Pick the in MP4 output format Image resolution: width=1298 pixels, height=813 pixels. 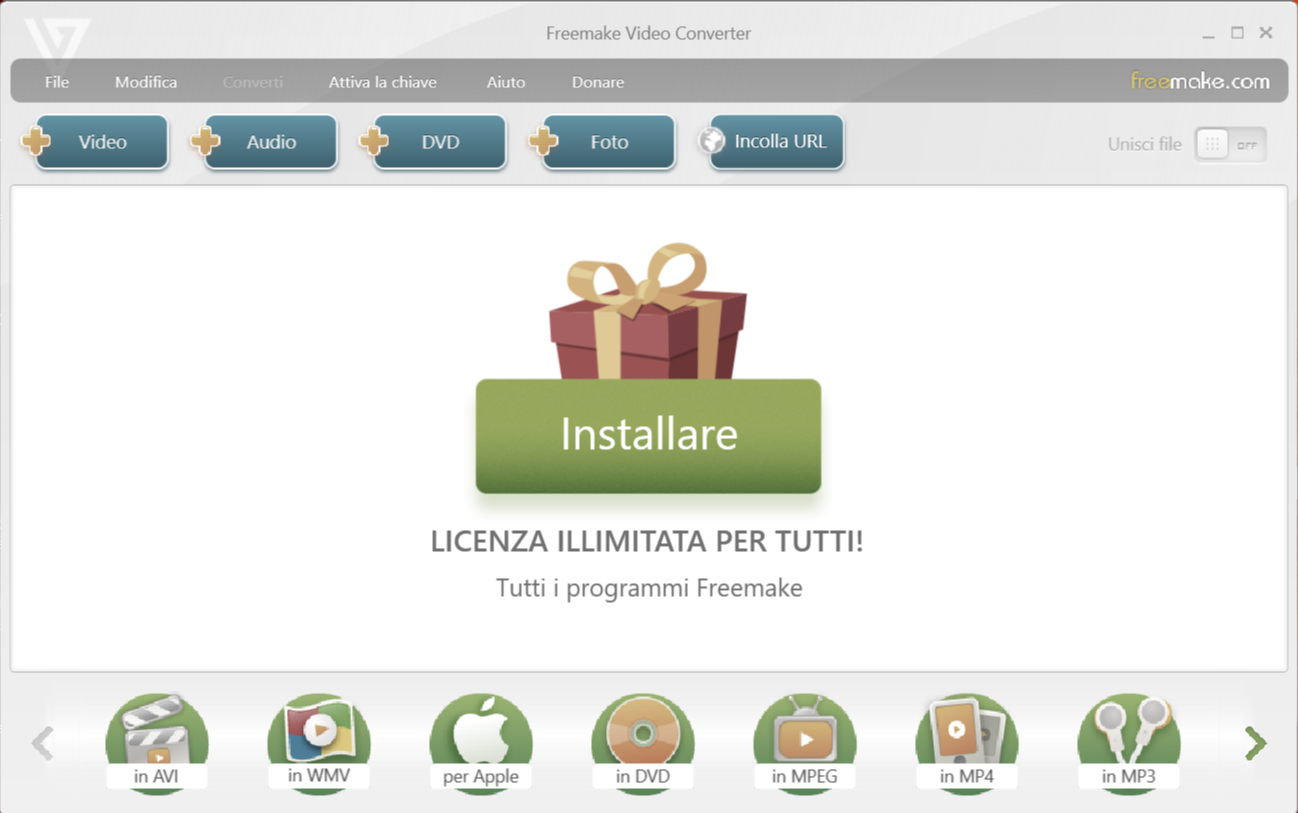click(967, 743)
